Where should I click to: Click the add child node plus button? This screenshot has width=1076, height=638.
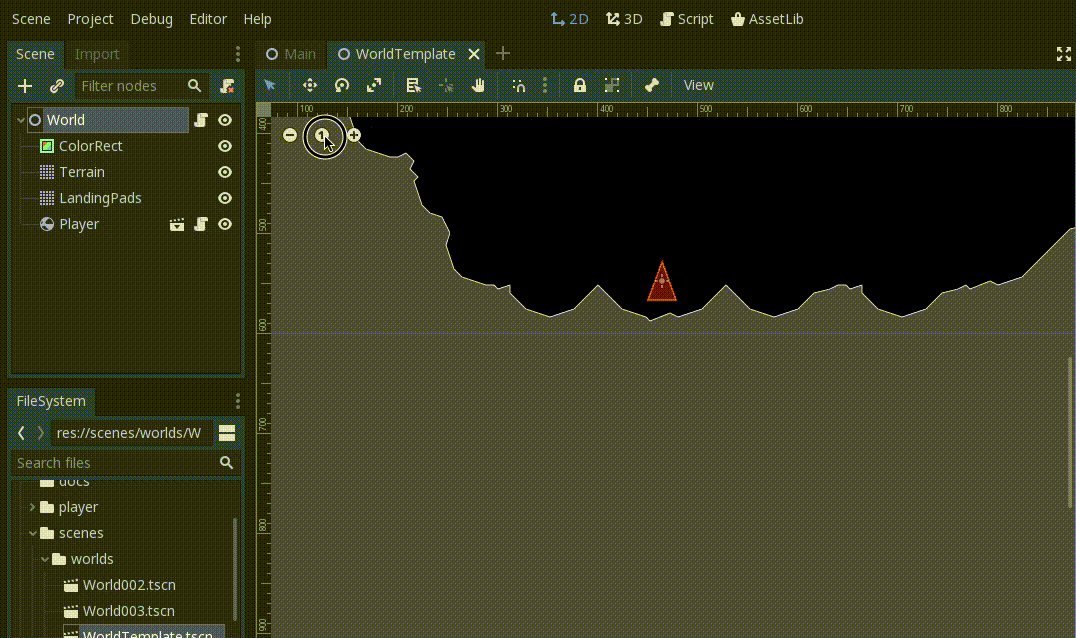25,86
